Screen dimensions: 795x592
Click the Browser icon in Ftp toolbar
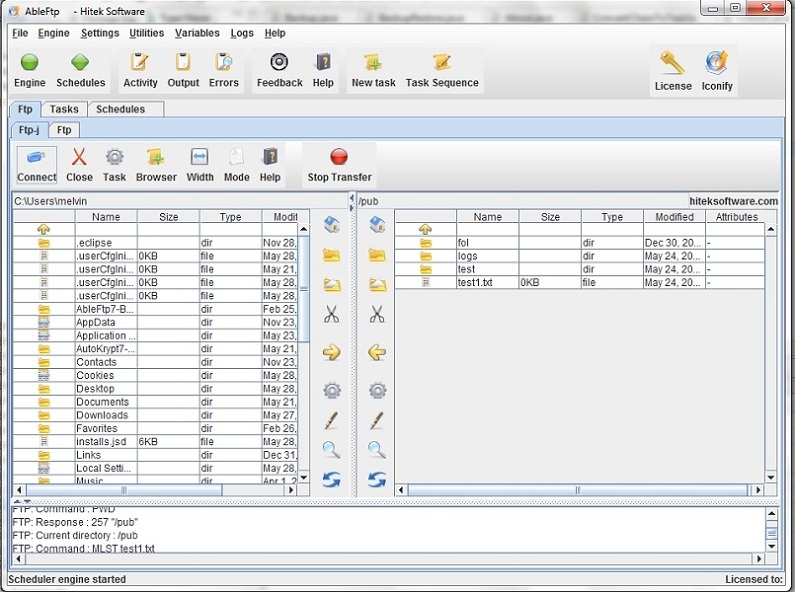tap(156, 164)
